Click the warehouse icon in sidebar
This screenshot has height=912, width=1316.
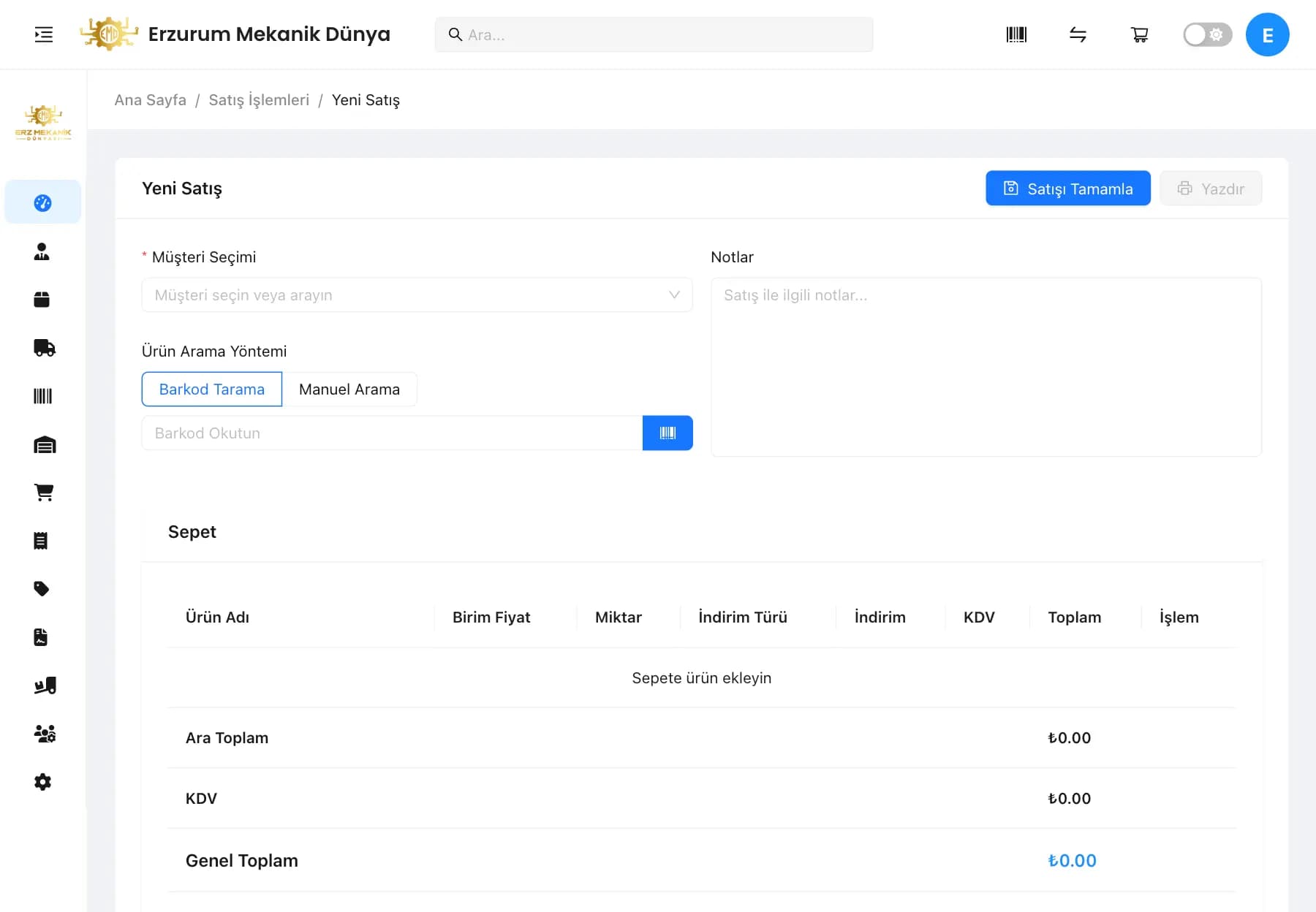tap(44, 444)
